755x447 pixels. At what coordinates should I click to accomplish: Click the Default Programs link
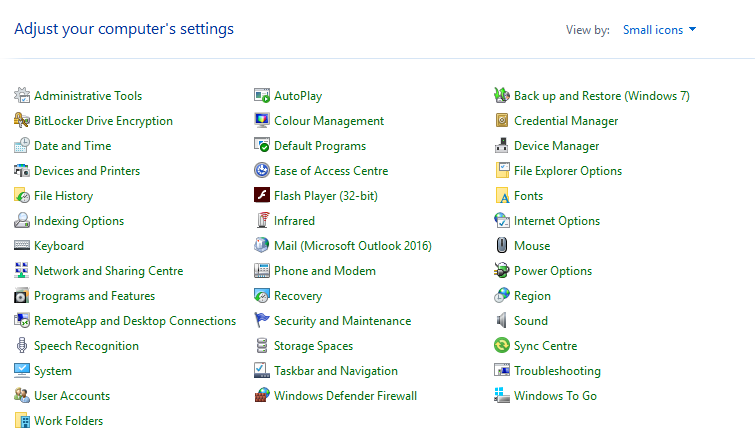[x=320, y=145]
